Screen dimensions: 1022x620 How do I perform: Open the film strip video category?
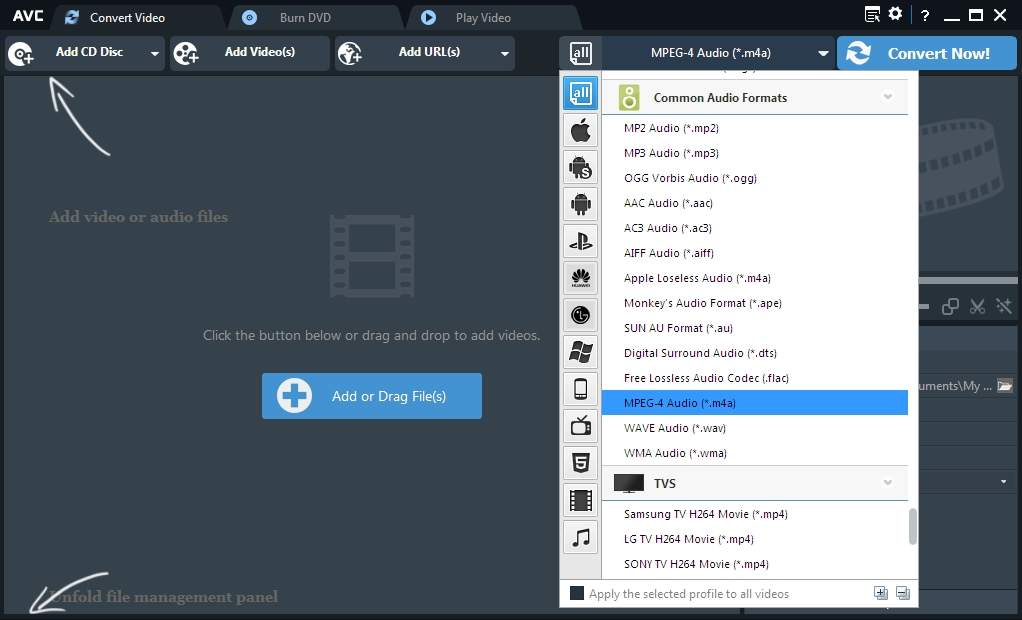click(x=580, y=500)
